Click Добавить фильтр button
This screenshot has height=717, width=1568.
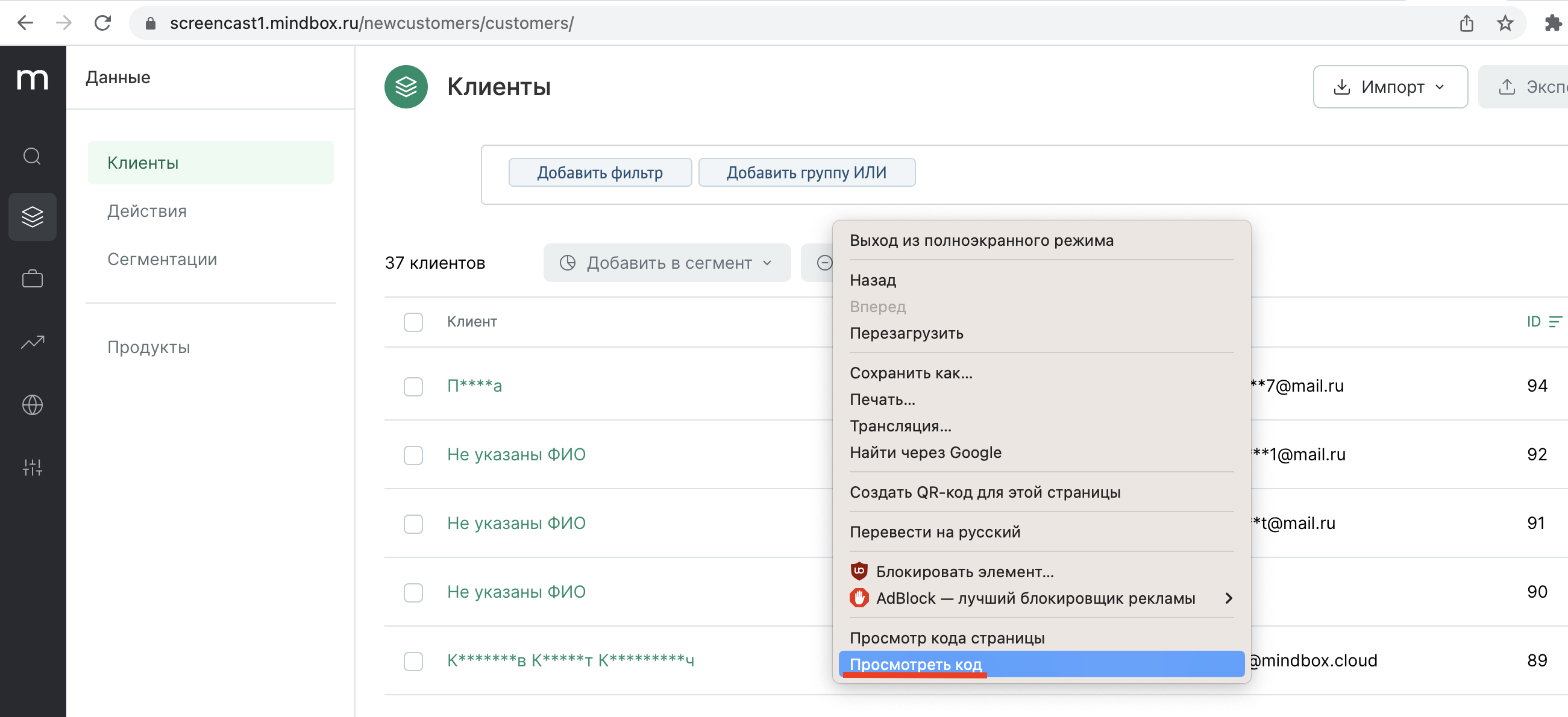point(600,172)
